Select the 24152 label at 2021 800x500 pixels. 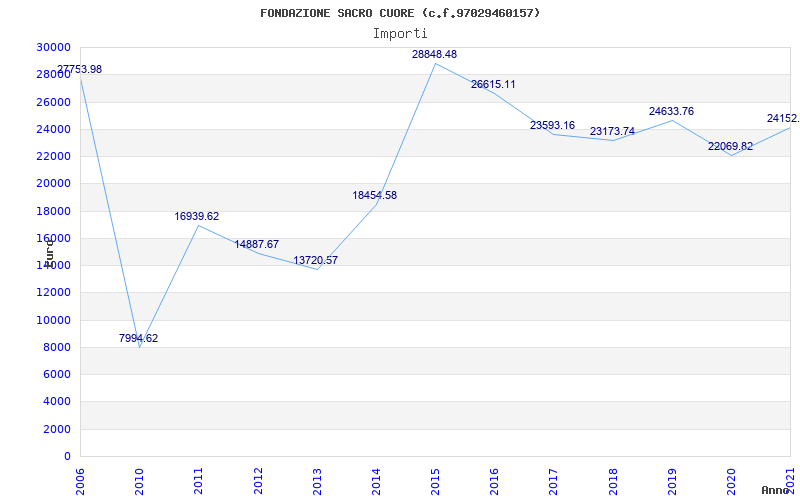(x=783, y=118)
